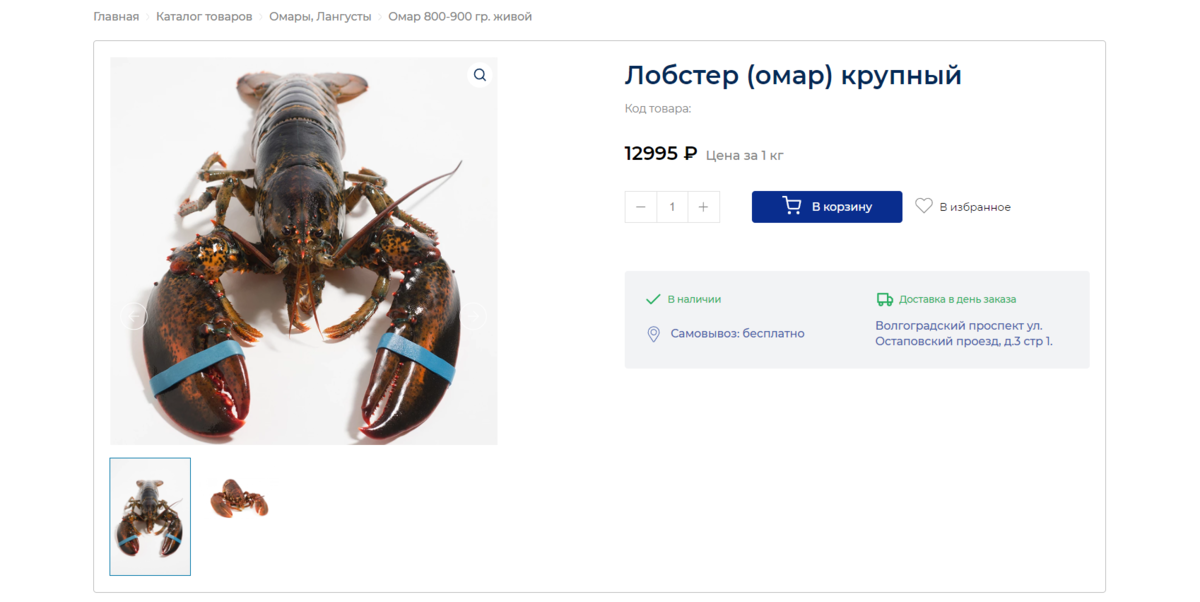Click the heart favorites icon
Viewport: 1200px width, 602px height.
(924, 206)
